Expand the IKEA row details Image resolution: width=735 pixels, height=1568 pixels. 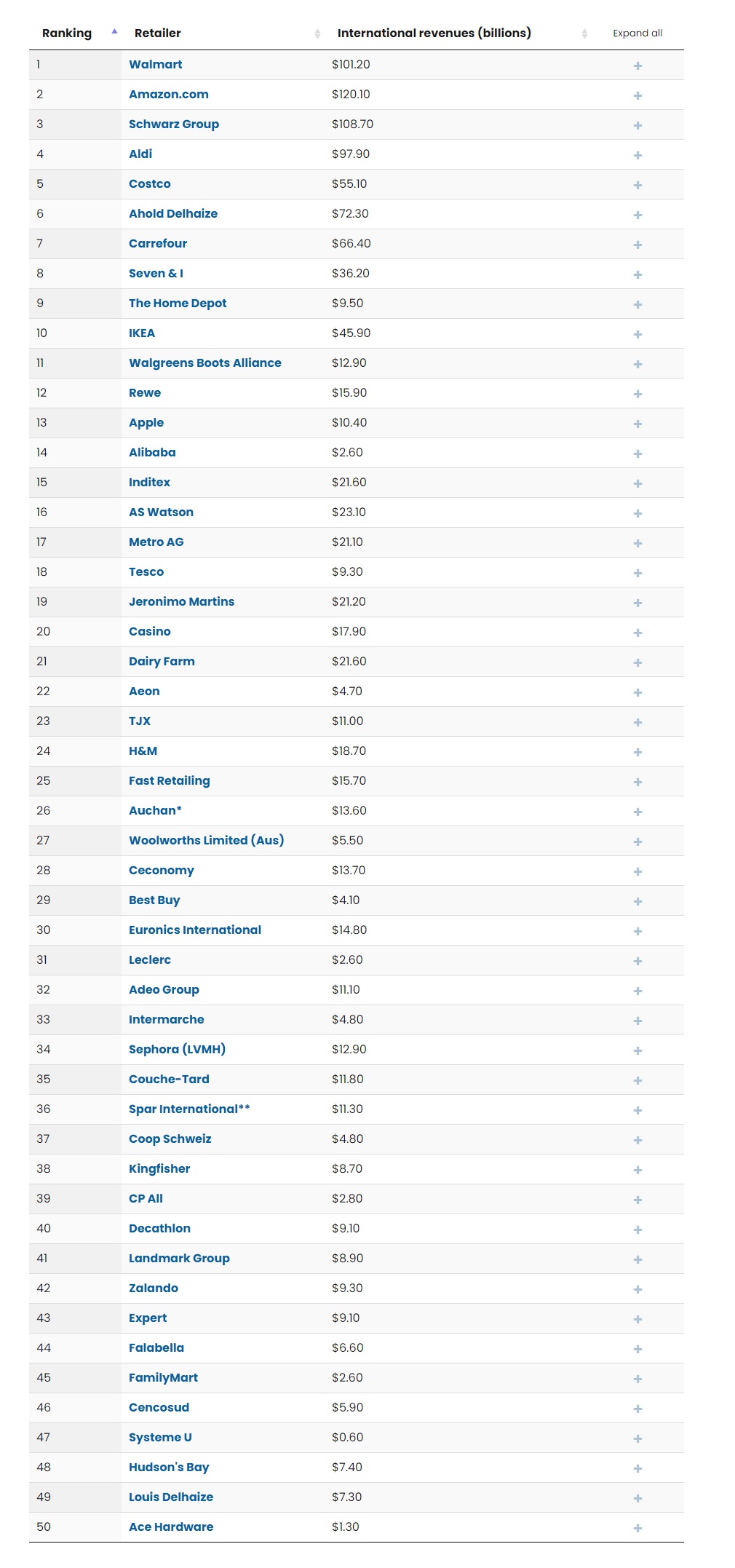click(637, 334)
